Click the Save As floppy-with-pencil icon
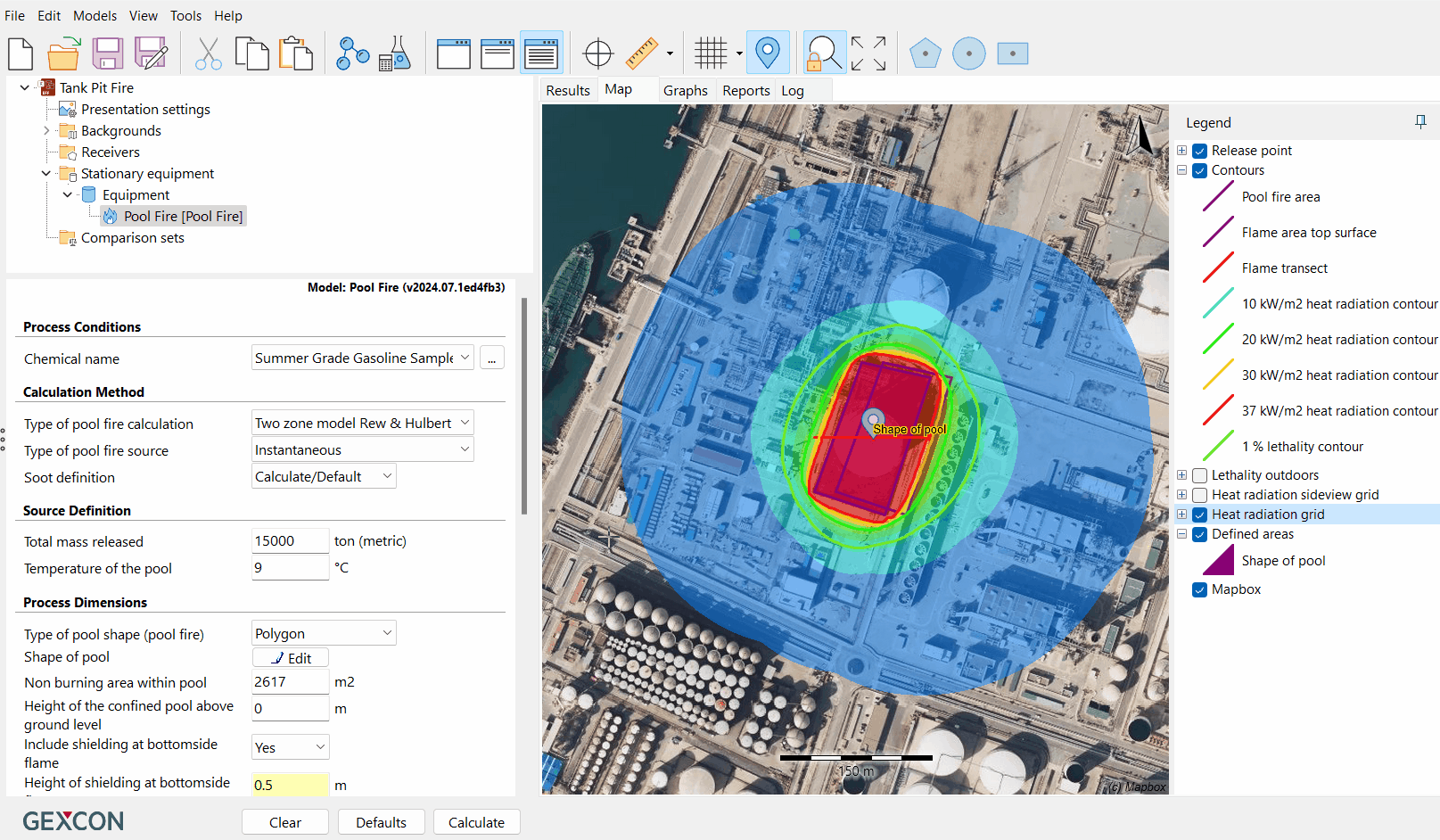The image size is (1440, 840). click(151, 54)
